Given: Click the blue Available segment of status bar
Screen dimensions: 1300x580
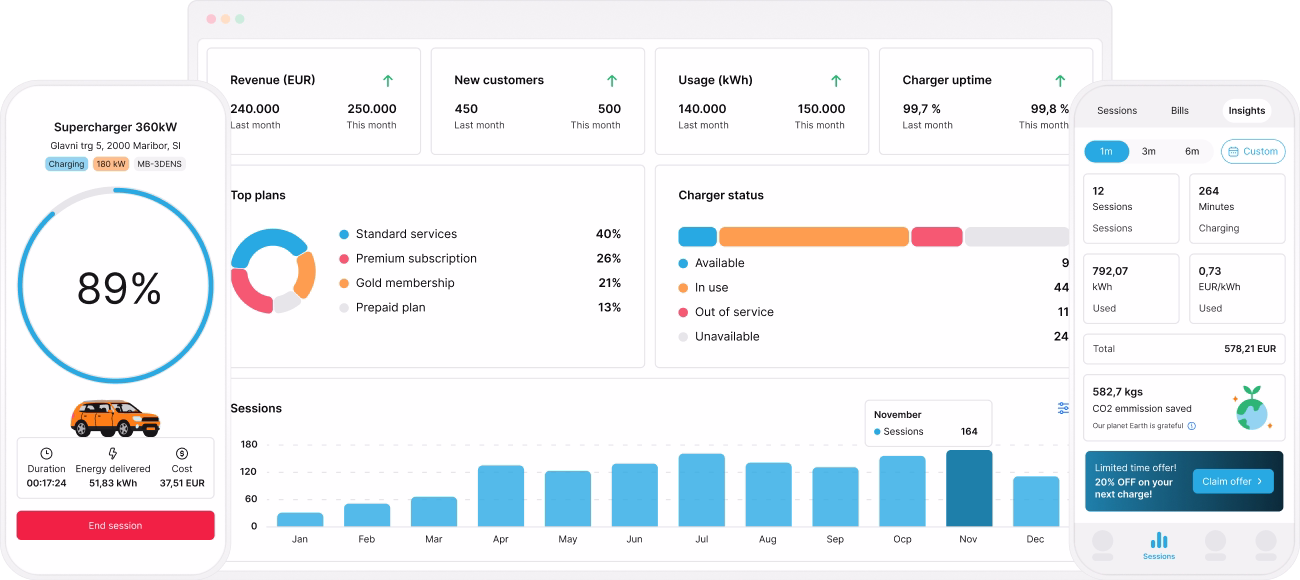Looking at the screenshot, I should point(698,237).
